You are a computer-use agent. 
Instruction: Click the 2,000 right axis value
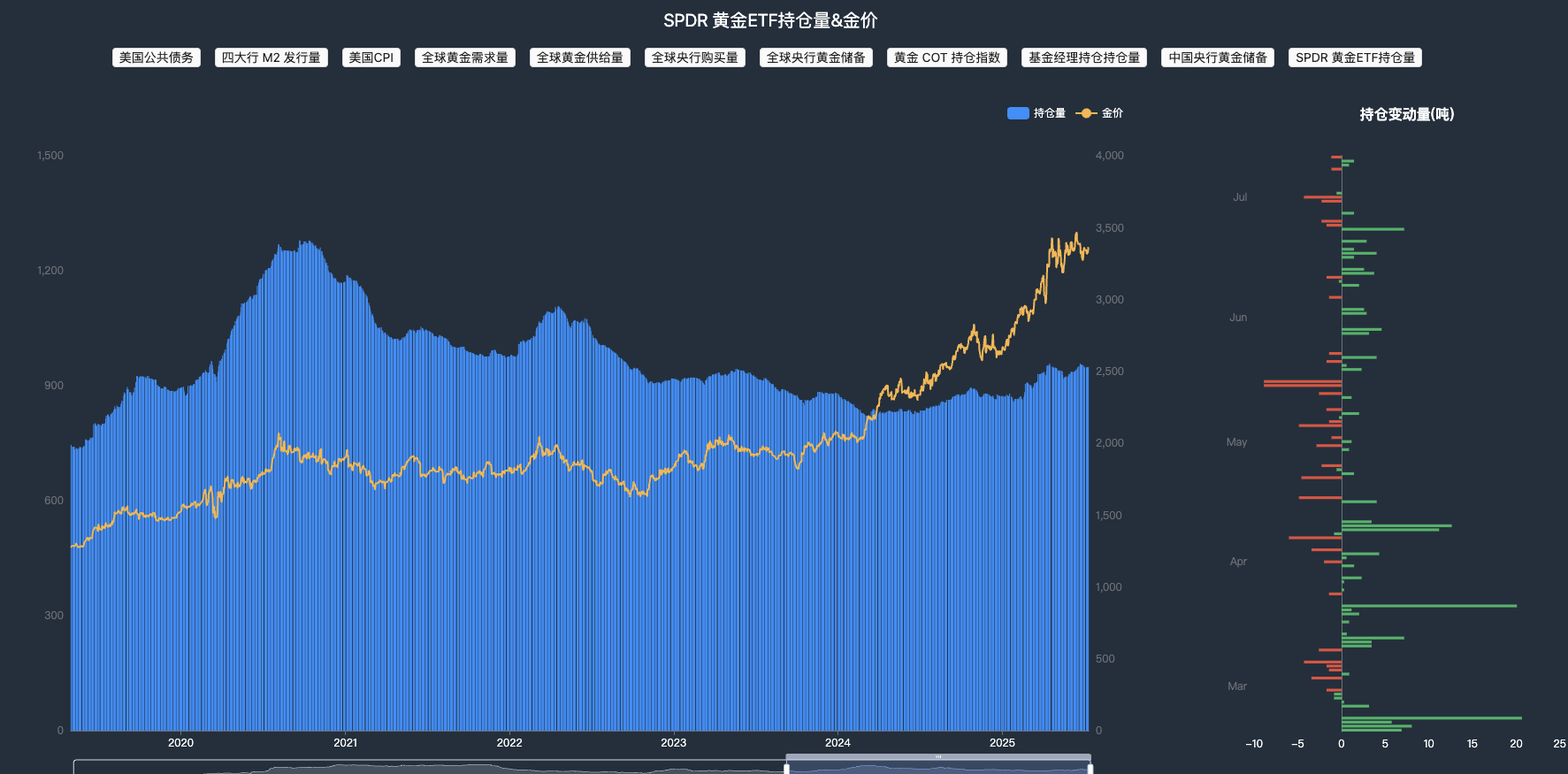pyautogui.click(x=1110, y=443)
